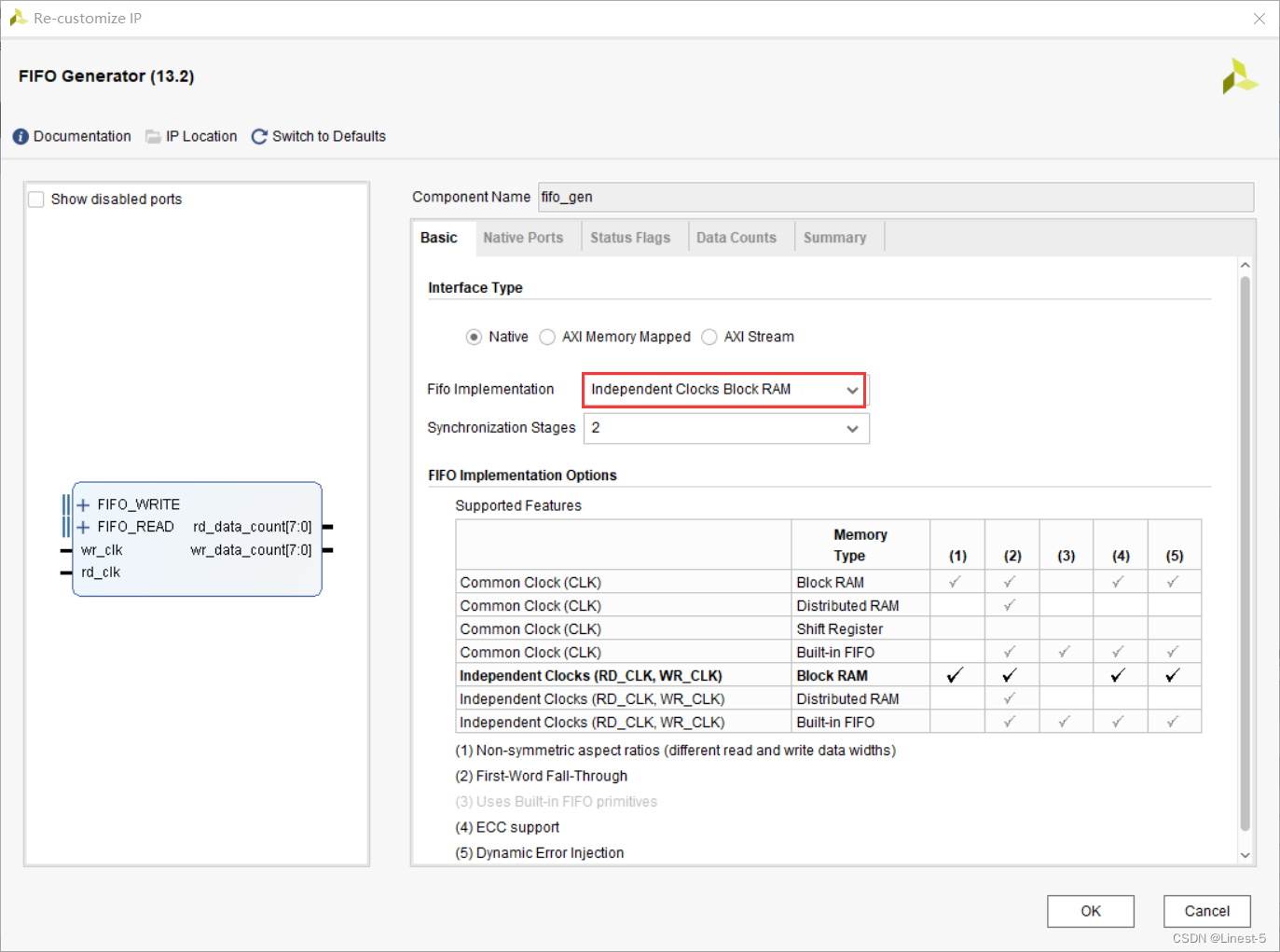Click the Cancel button
1280x952 pixels.
[1207, 911]
